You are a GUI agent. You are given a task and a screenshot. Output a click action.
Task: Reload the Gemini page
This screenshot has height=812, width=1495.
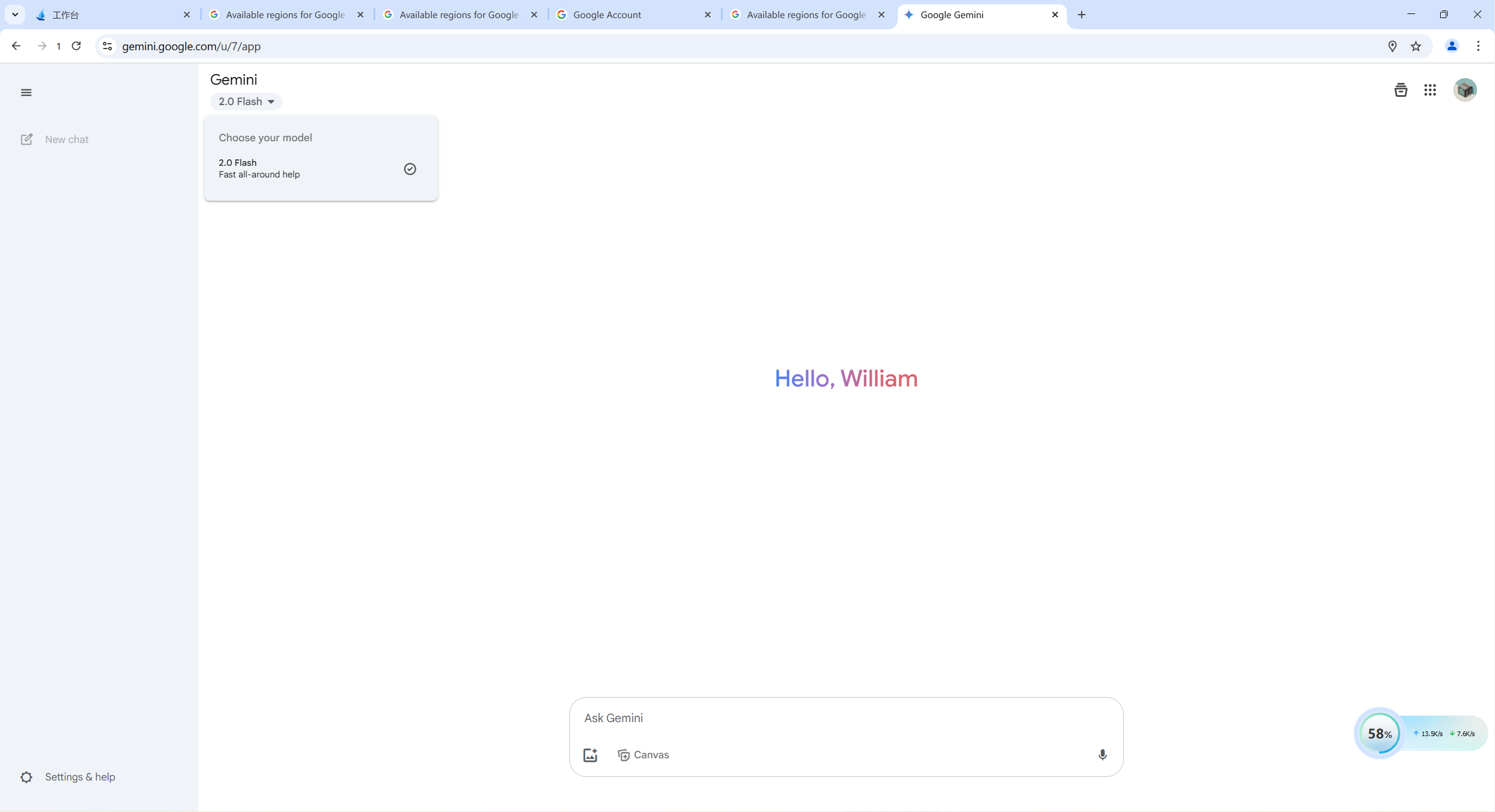point(76,46)
